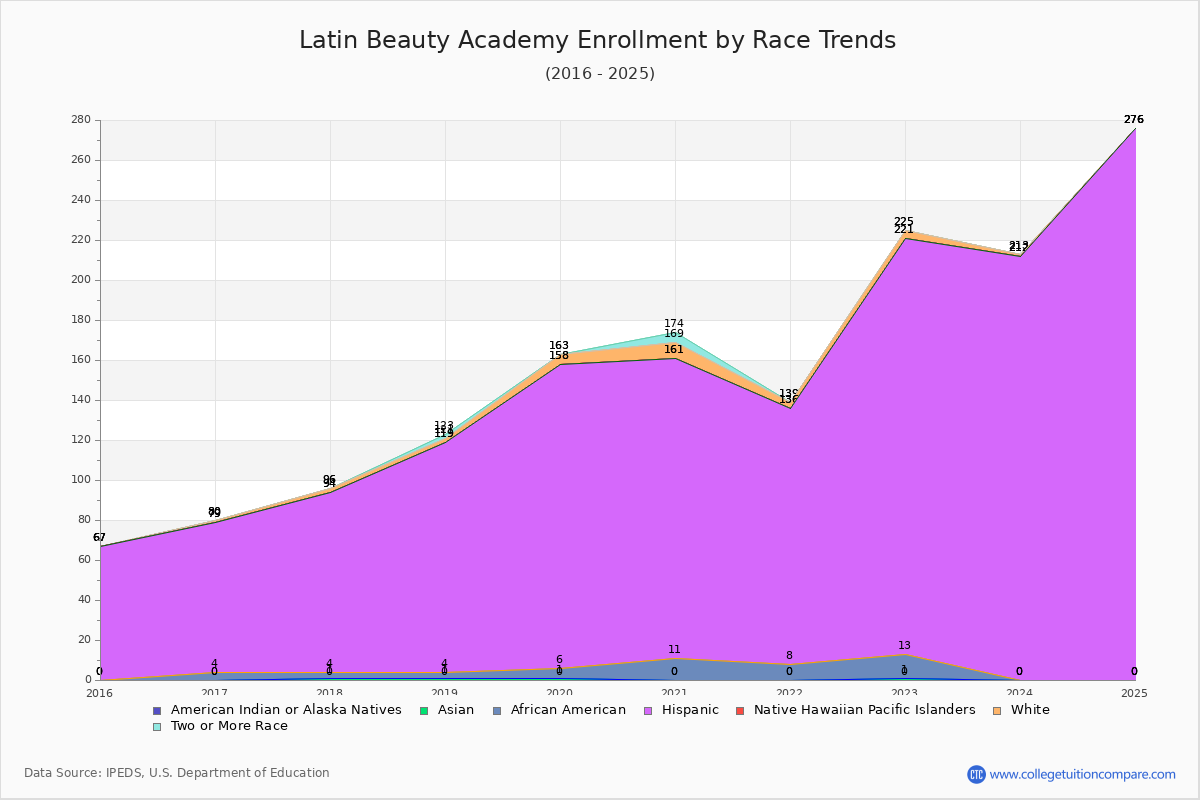Toggle the African American legend entry
This screenshot has height=800, width=1200.
pos(559,710)
